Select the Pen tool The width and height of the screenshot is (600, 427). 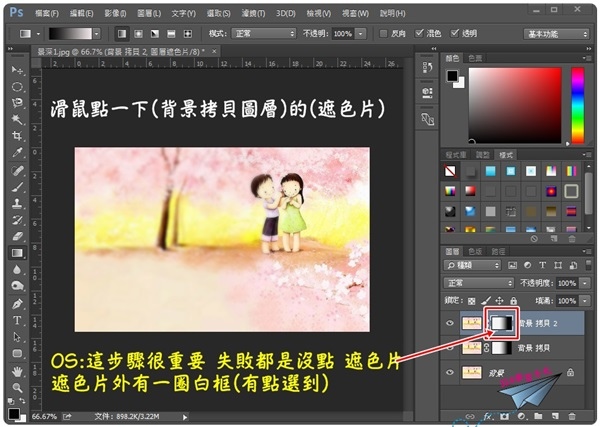pyautogui.click(x=17, y=304)
